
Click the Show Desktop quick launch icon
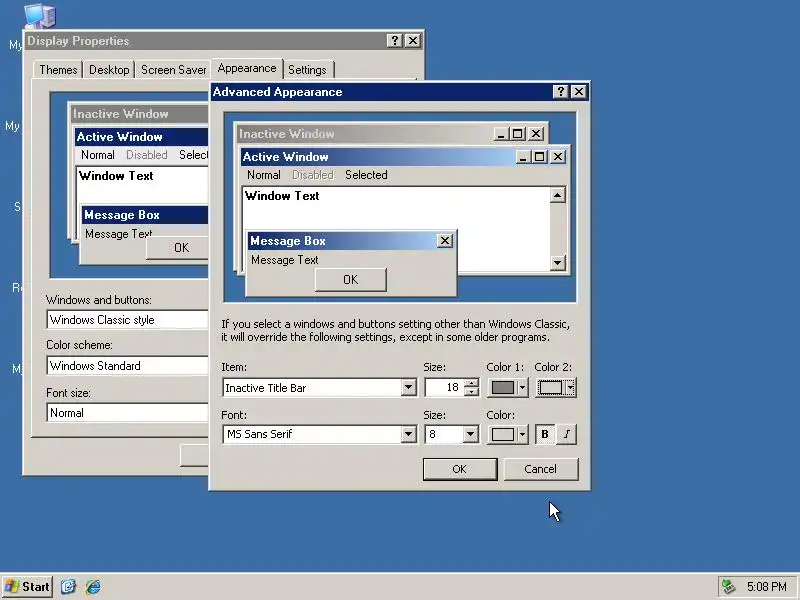coord(68,587)
